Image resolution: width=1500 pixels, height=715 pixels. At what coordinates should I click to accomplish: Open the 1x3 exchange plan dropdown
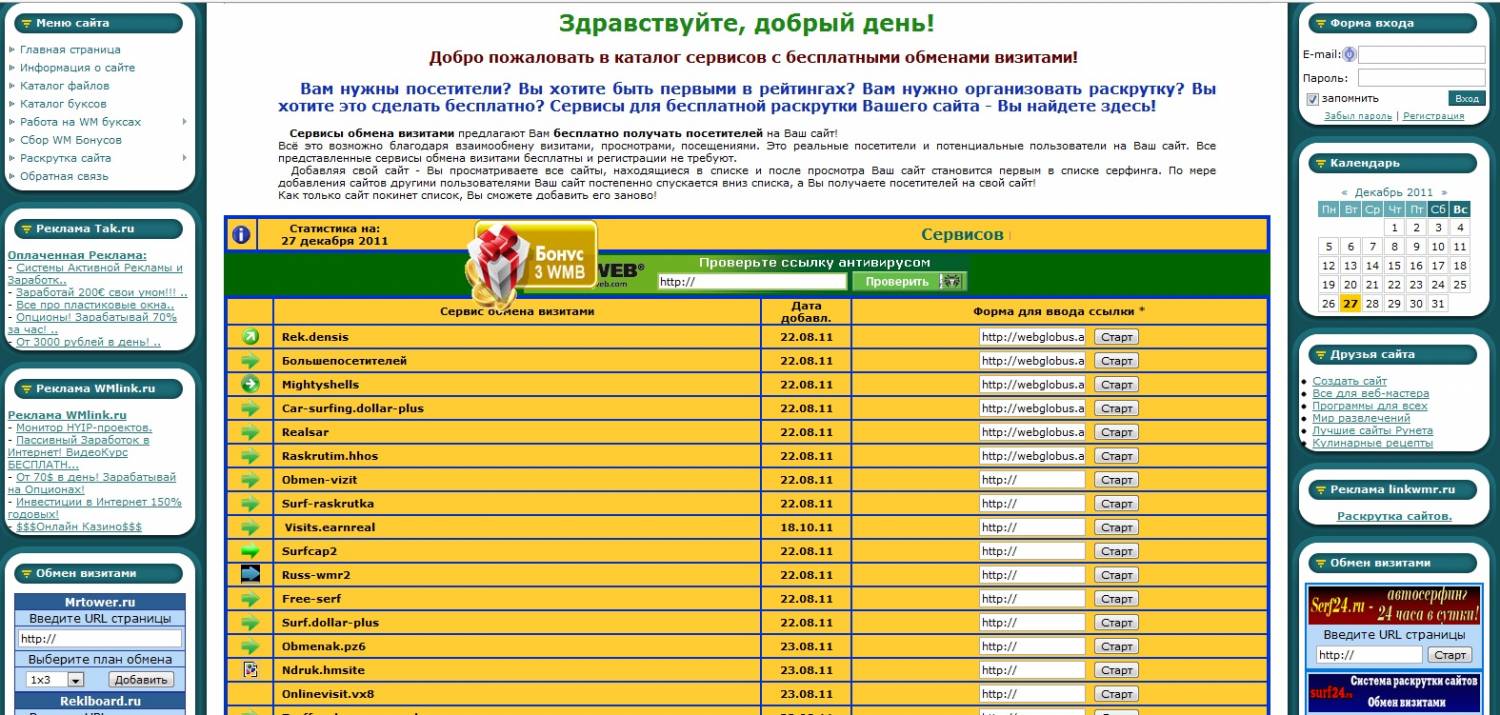54,680
